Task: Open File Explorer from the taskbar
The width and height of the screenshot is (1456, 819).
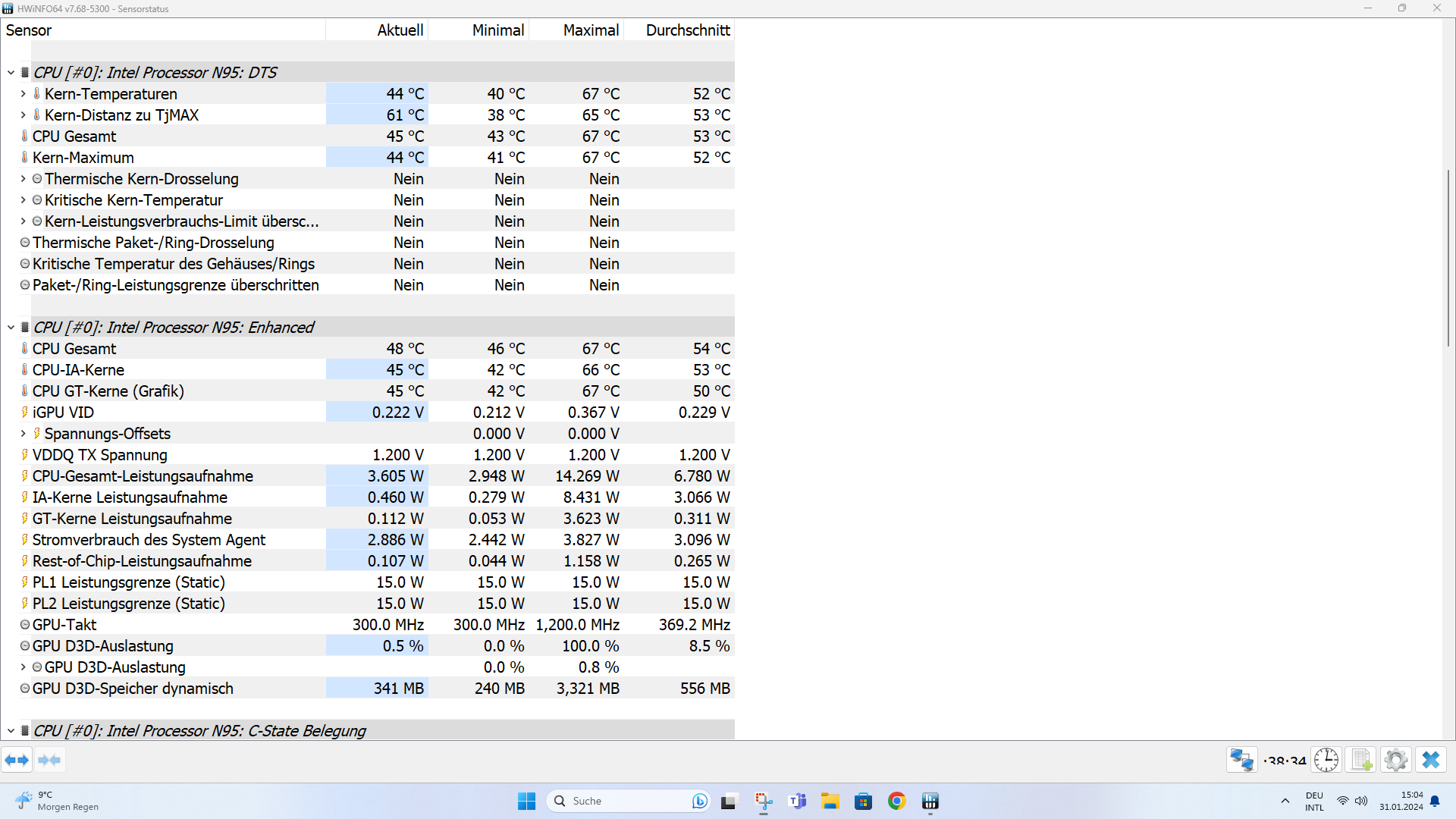Action: (830, 801)
